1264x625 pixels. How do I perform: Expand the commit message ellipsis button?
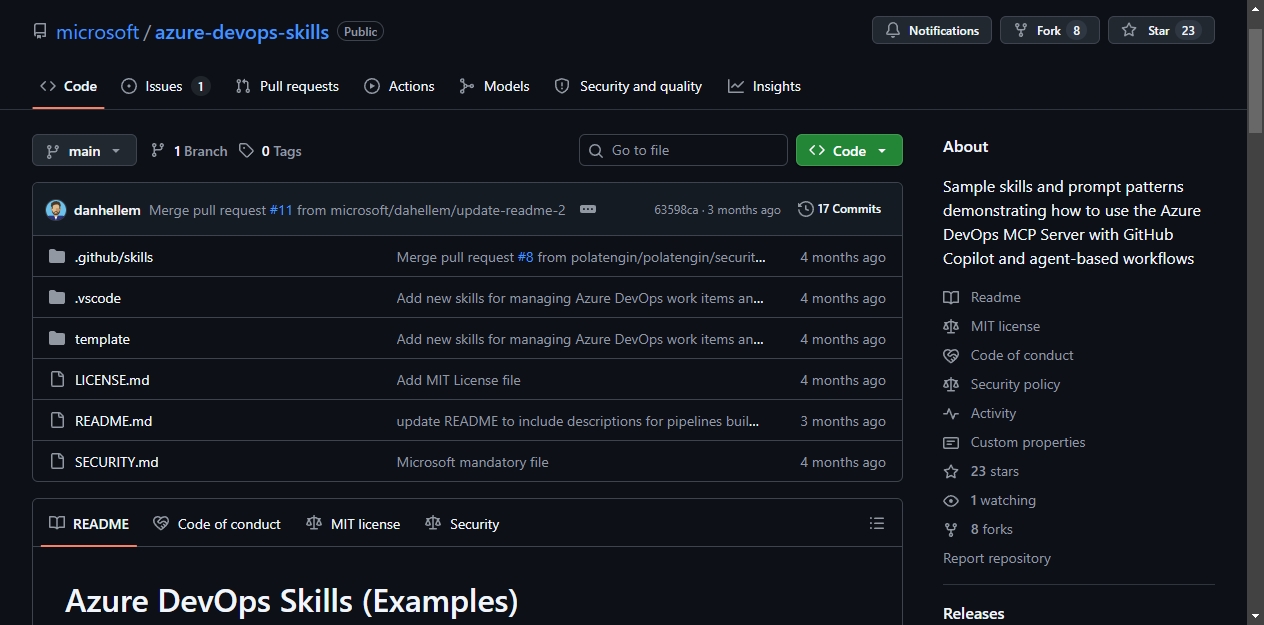click(588, 209)
